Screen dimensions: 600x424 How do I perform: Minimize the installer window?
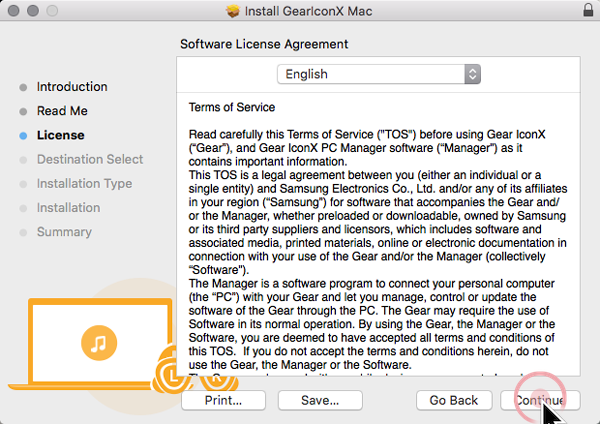click(33, 10)
